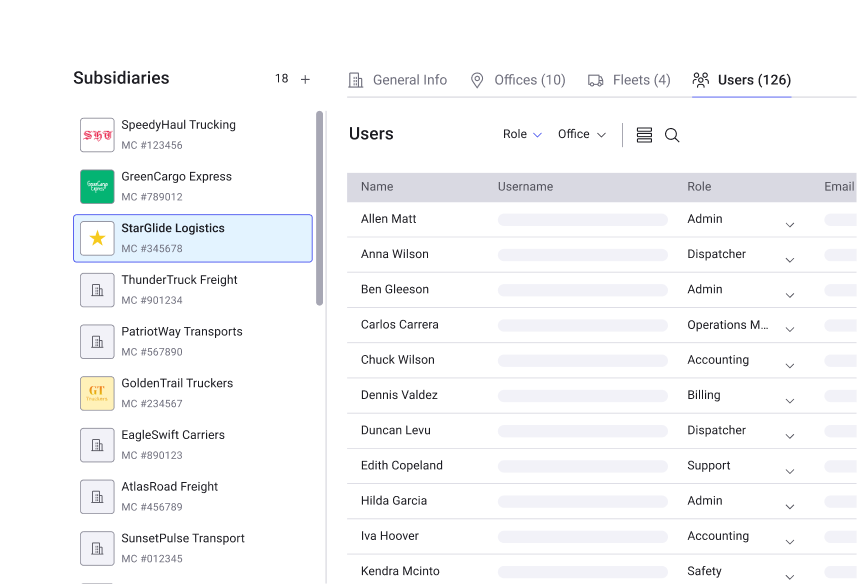Click the name Duncan Levu

pos(396,430)
